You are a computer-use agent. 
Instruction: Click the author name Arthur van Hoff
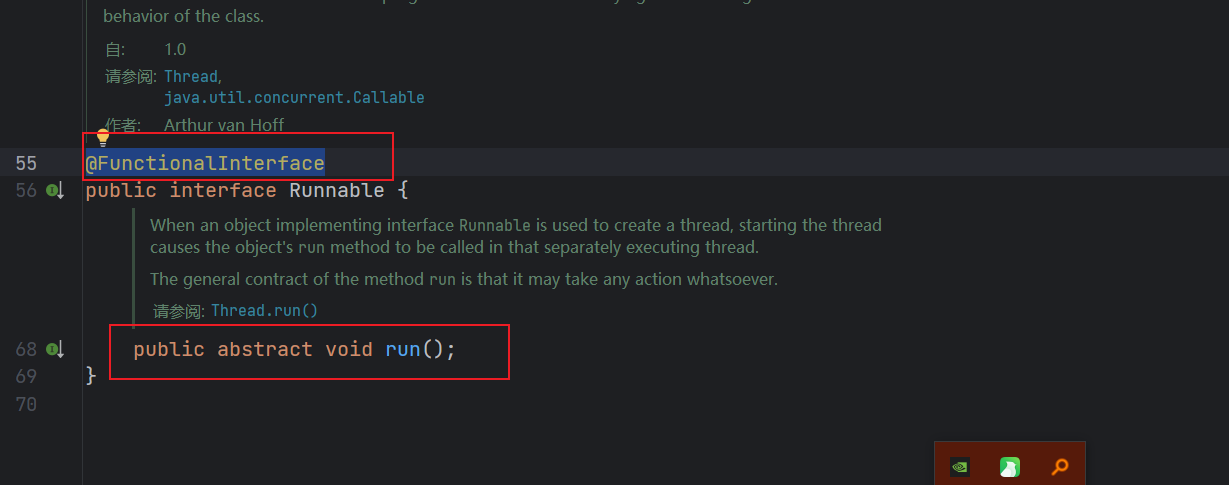(224, 125)
